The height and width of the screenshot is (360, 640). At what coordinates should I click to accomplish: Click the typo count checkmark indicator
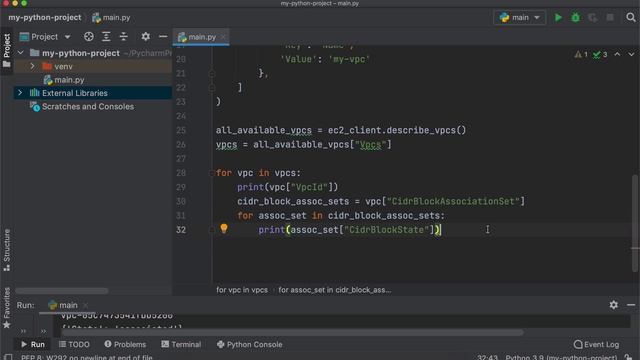(600, 54)
